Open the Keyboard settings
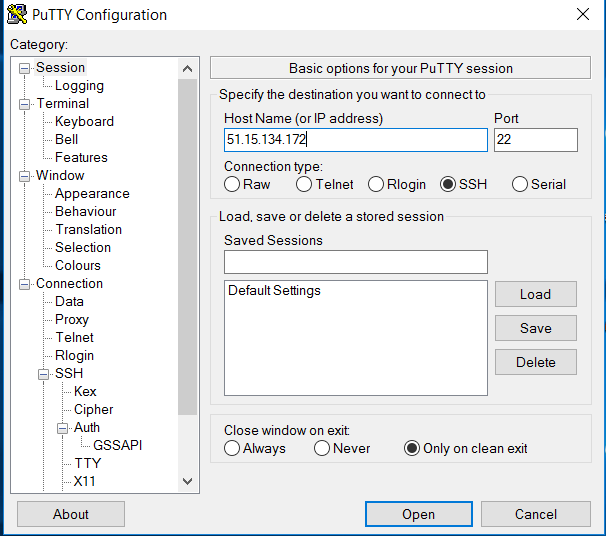The height and width of the screenshot is (536, 606). (84, 121)
